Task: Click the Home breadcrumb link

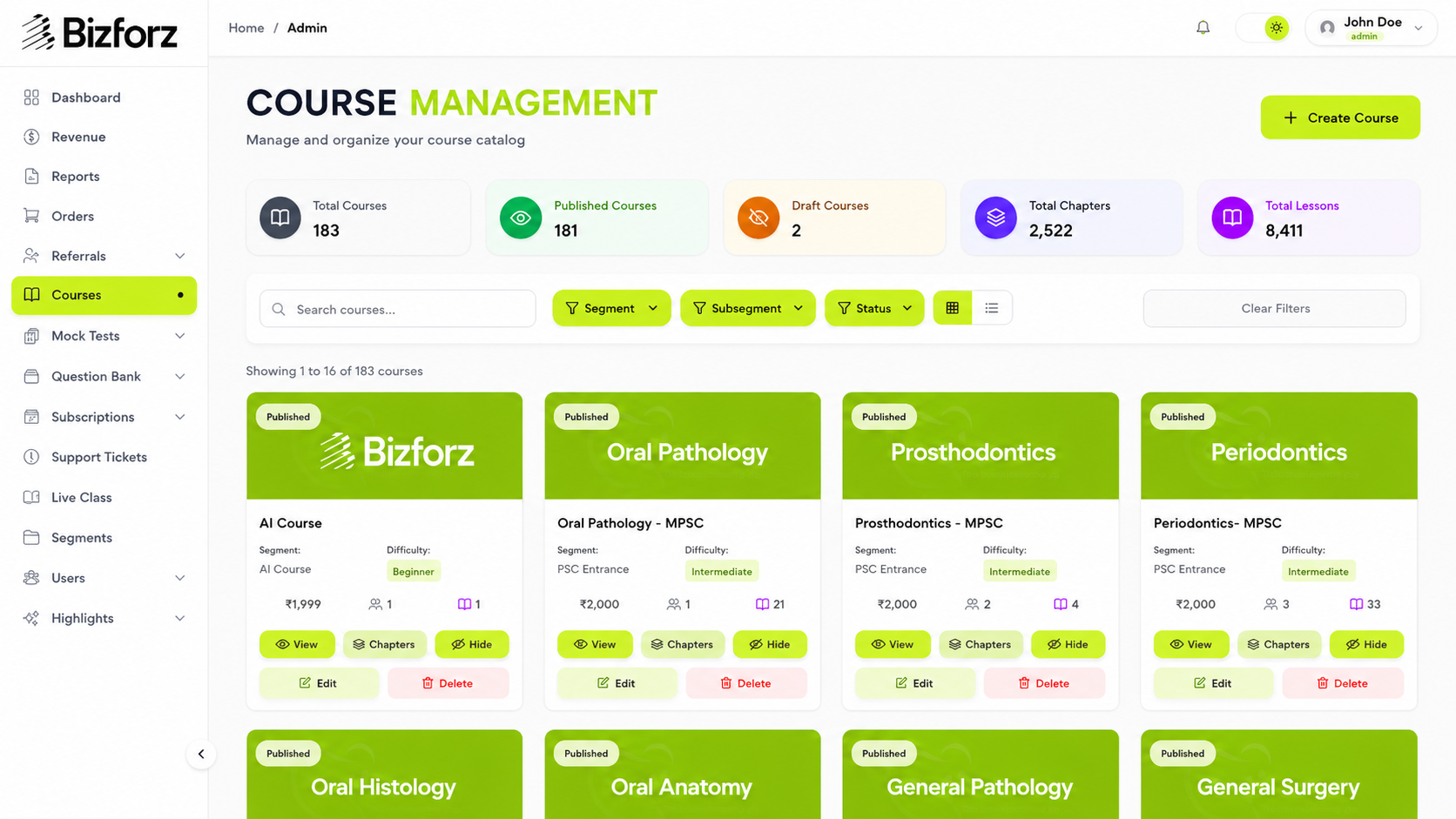Action: pyautogui.click(x=246, y=28)
